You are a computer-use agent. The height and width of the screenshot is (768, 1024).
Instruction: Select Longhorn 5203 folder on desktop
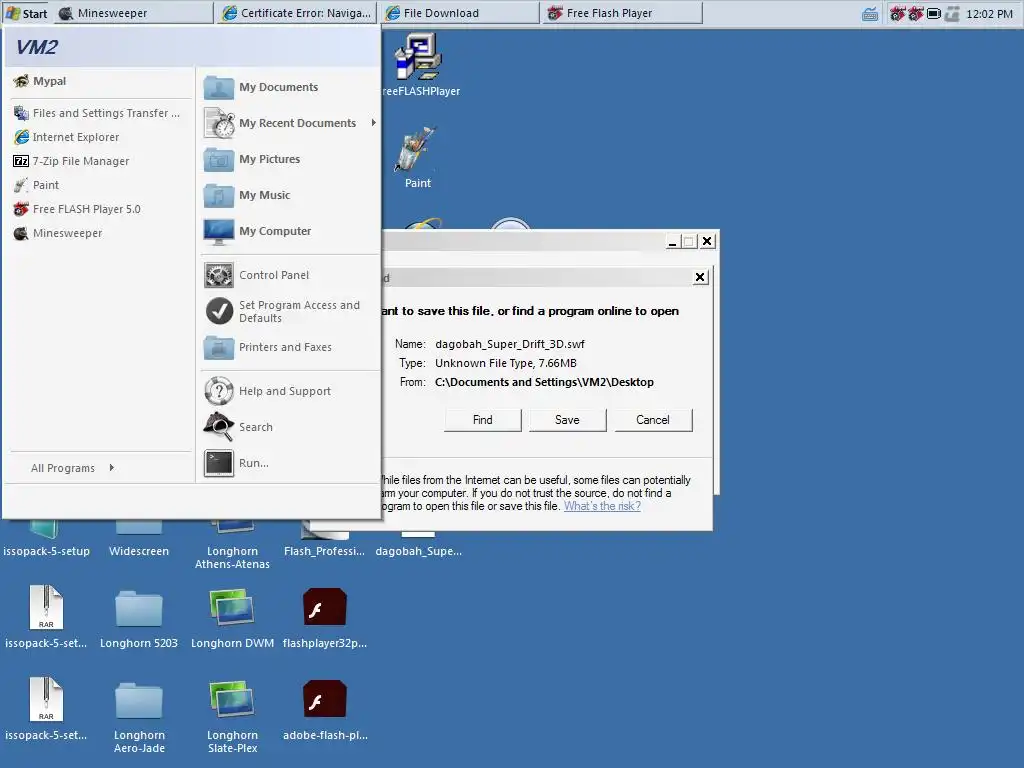138,618
